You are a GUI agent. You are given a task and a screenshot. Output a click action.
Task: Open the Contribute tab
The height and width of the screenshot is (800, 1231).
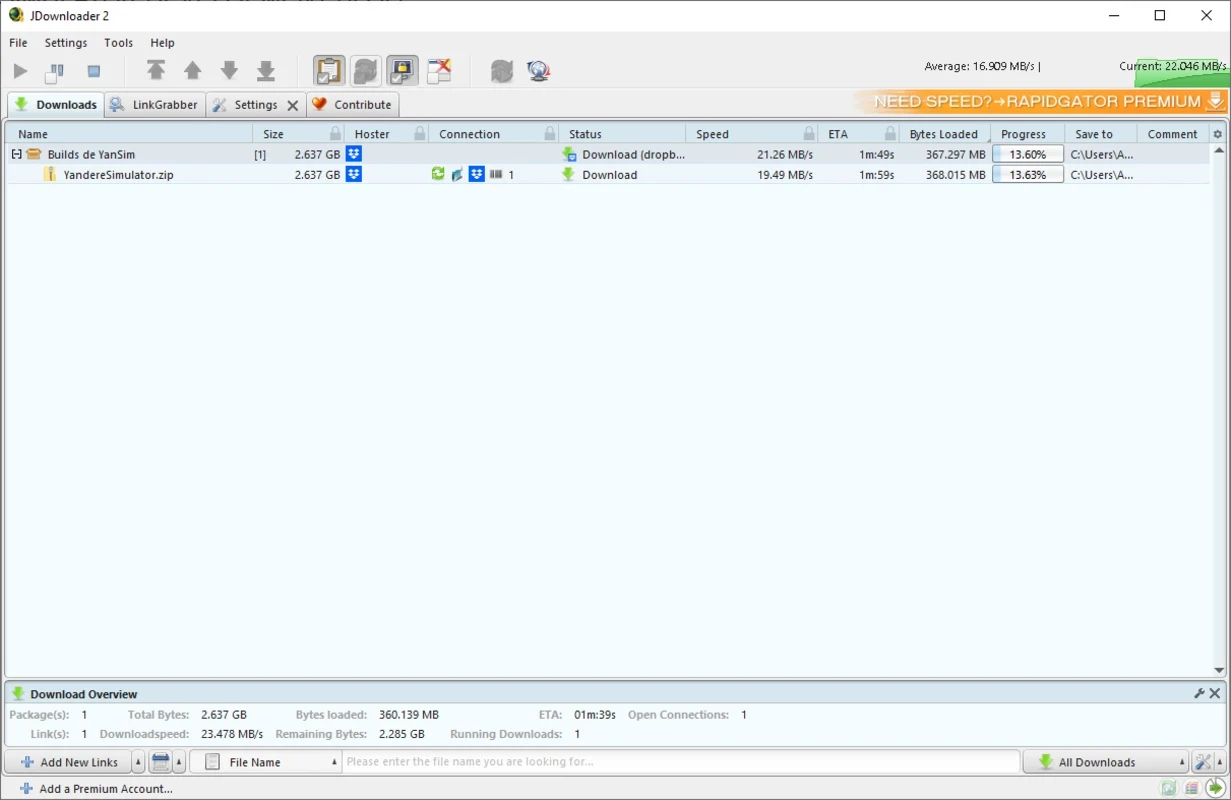352,104
